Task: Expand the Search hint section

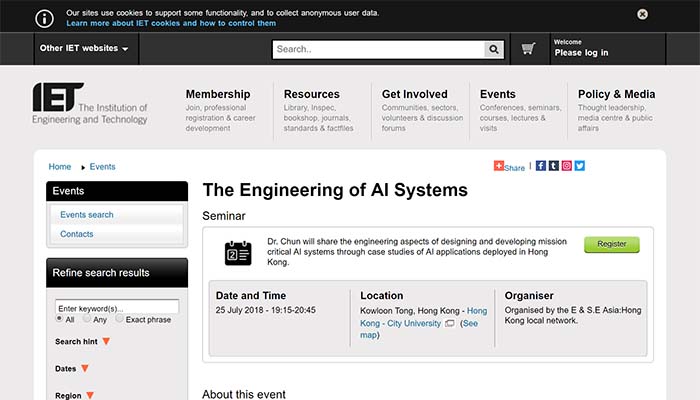Action: [x=106, y=342]
